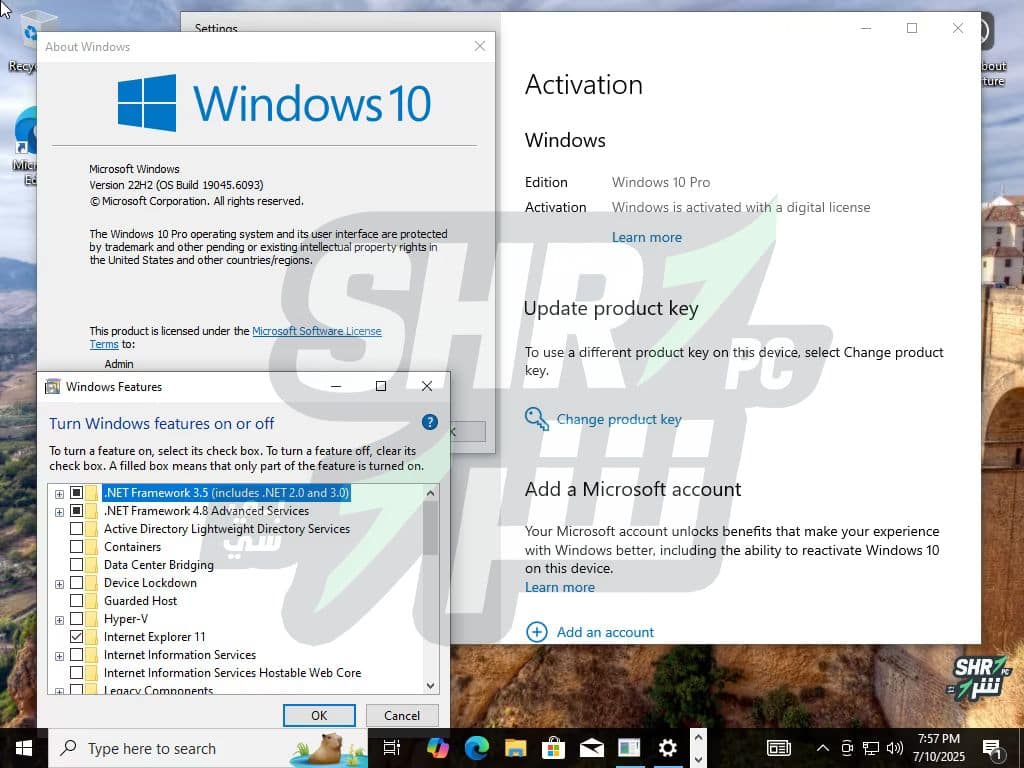
Task: Open File Explorer from the taskbar
Action: [x=515, y=748]
